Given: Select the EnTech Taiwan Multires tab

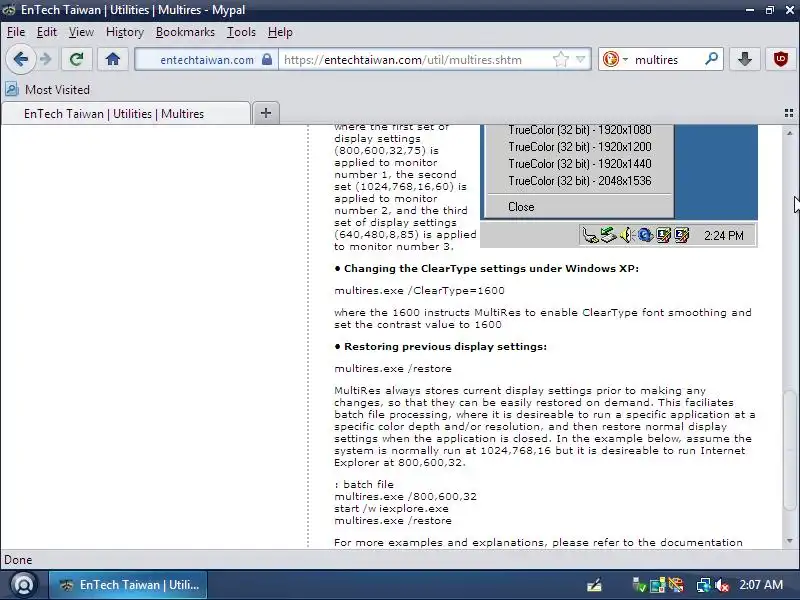Looking at the screenshot, I should [126, 113].
